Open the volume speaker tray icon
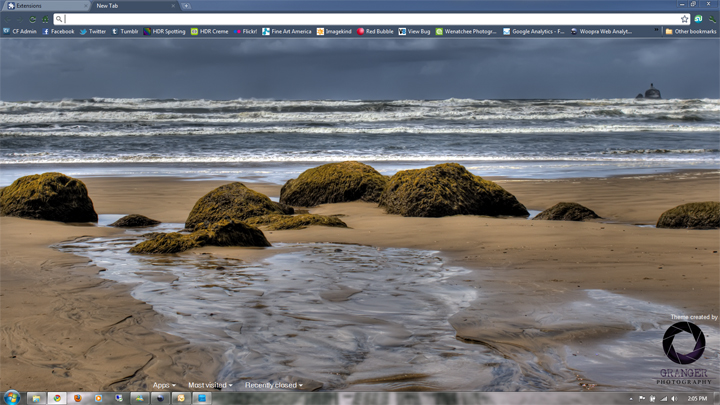This screenshot has width=720, height=405. 675,398
